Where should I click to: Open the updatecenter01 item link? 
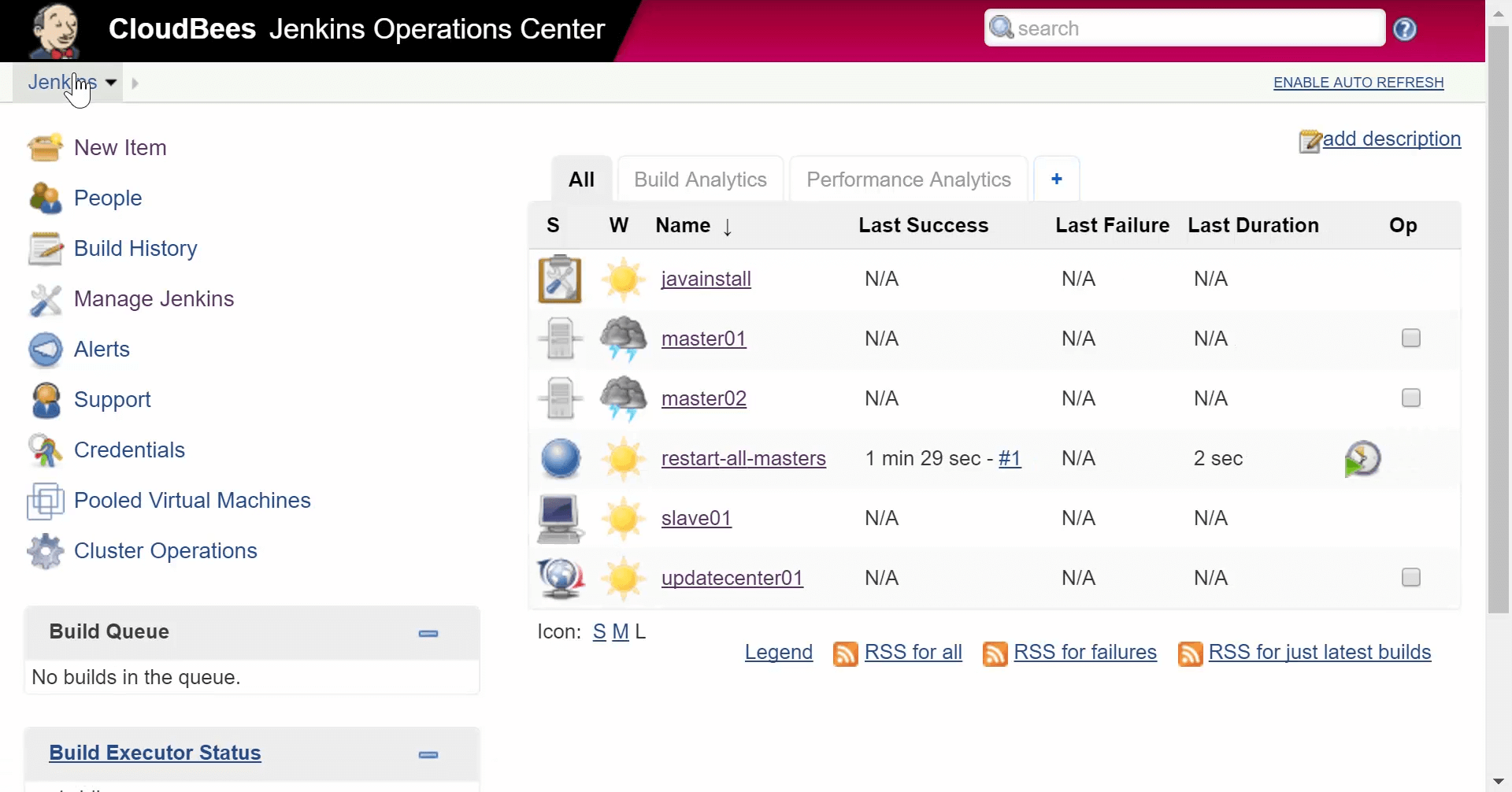pos(732,578)
